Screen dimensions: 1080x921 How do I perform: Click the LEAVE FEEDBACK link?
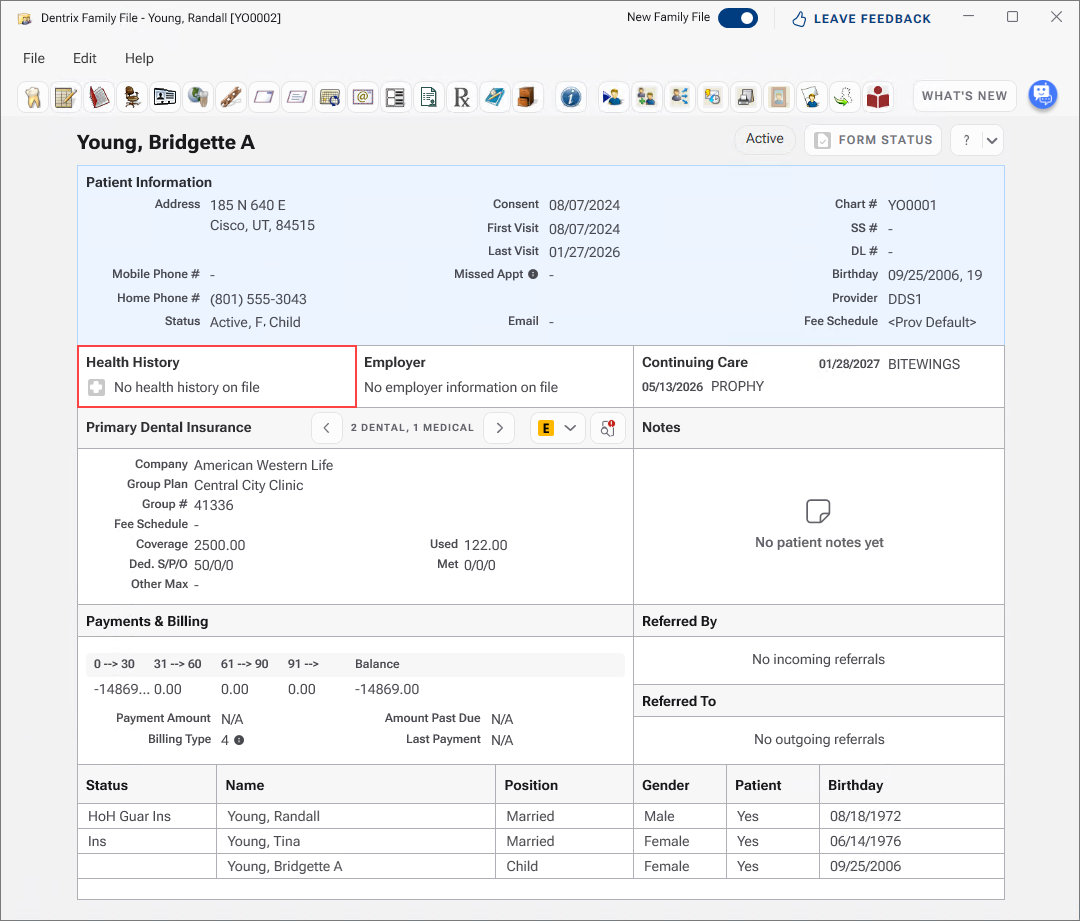tap(861, 19)
